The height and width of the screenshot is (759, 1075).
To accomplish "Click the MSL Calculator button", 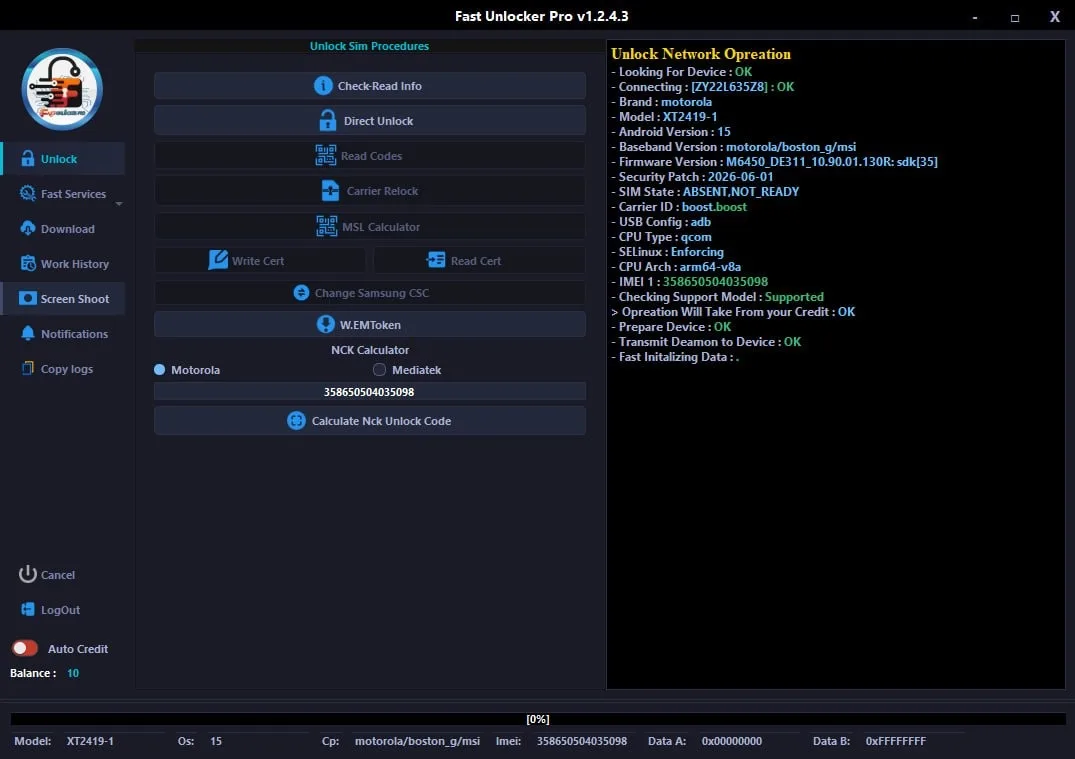I will pyautogui.click(x=370, y=226).
